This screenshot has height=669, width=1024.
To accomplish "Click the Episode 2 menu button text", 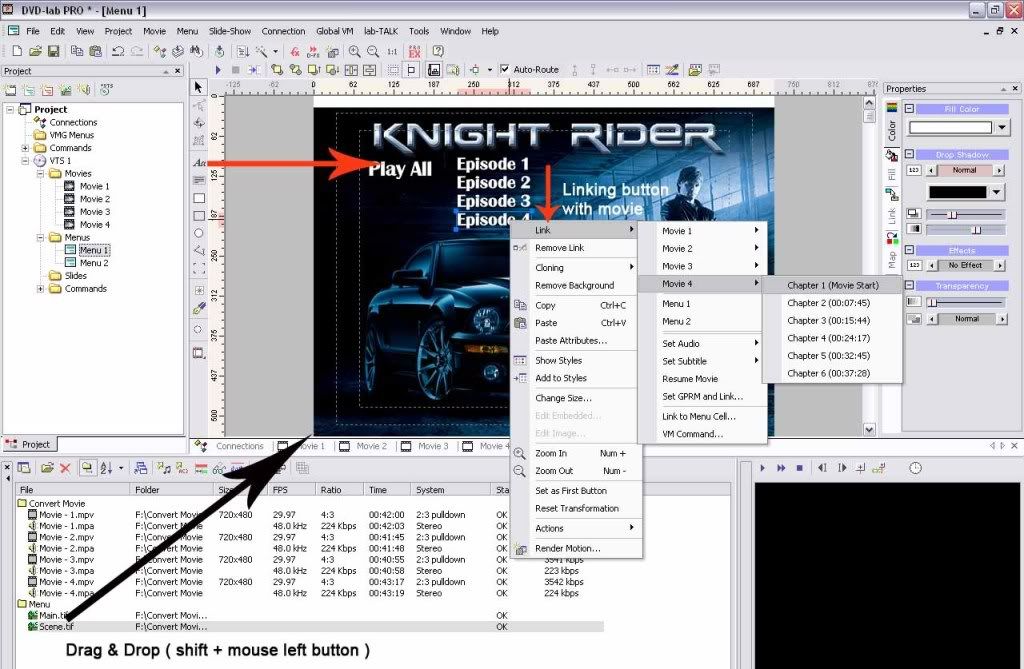I will pos(493,182).
